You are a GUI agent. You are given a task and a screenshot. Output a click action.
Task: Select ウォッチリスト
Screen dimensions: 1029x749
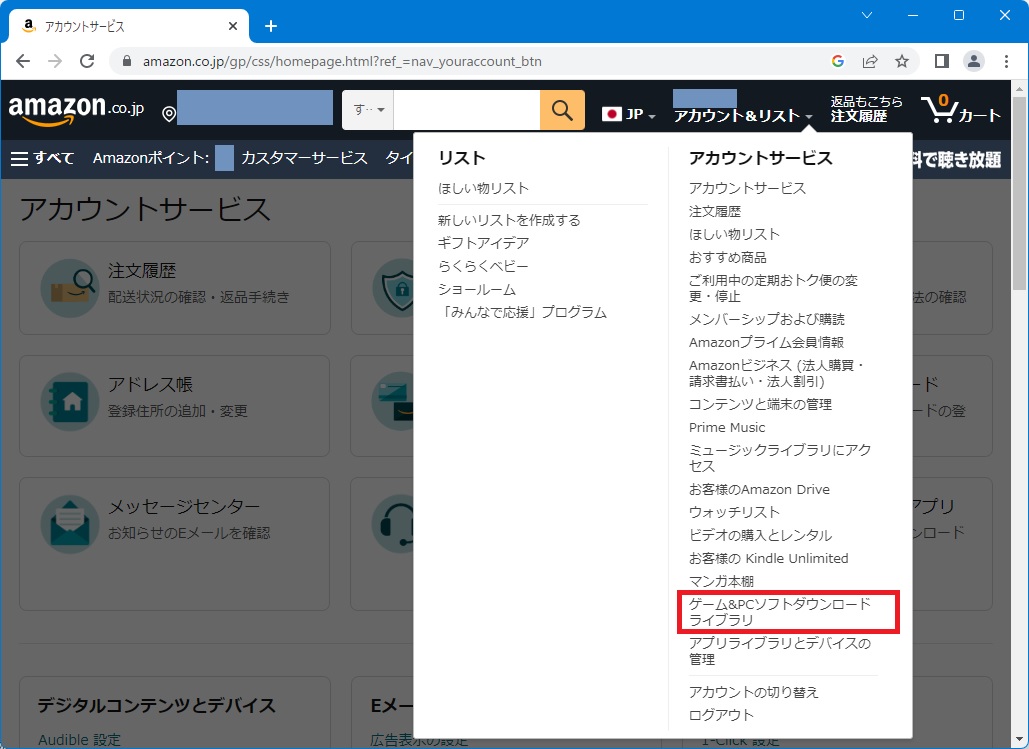tap(734, 512)
